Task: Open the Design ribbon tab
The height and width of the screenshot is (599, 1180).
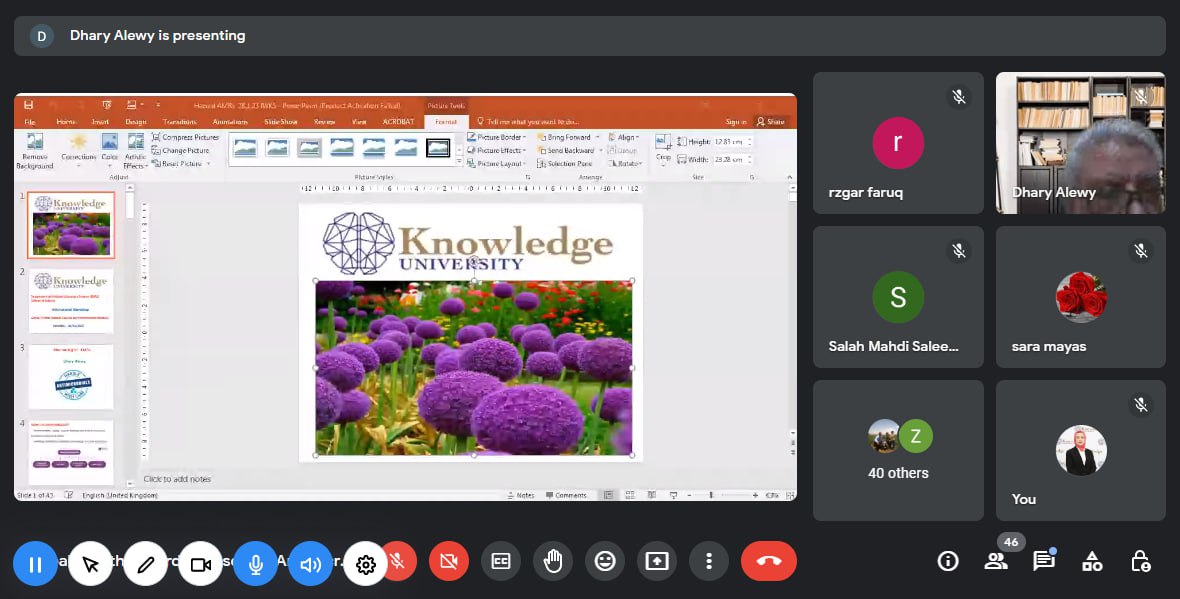Action: pyautogui.click(x=135, y=122)
